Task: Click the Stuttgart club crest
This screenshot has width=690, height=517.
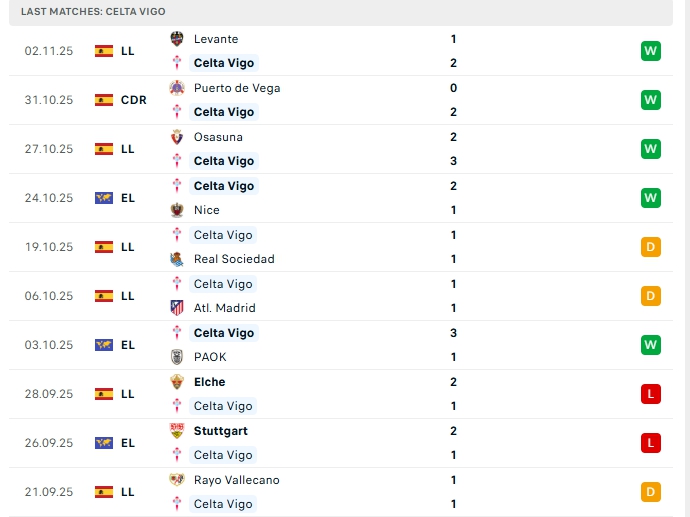Action: coord(177,431)
